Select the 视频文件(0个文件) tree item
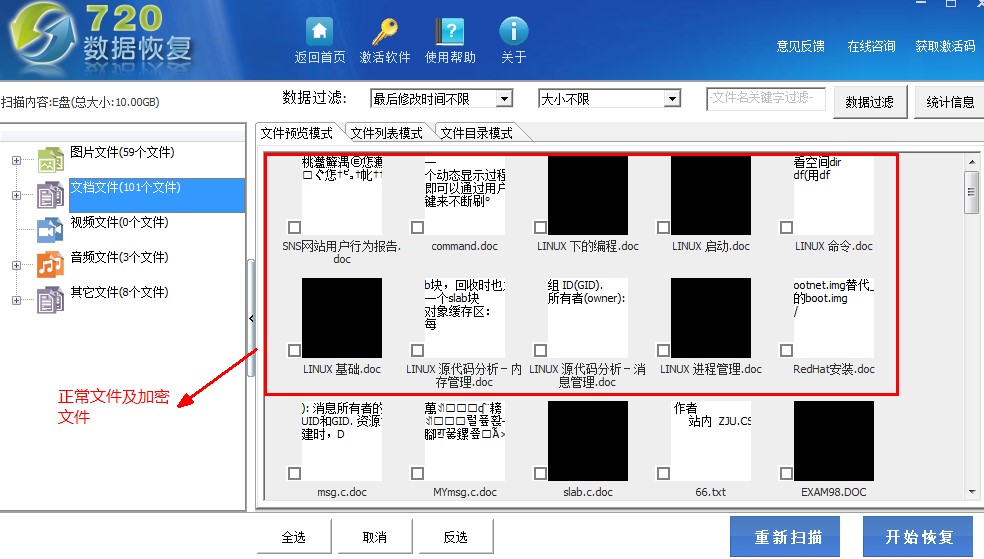The image size is (984, 559). (119, 222)
